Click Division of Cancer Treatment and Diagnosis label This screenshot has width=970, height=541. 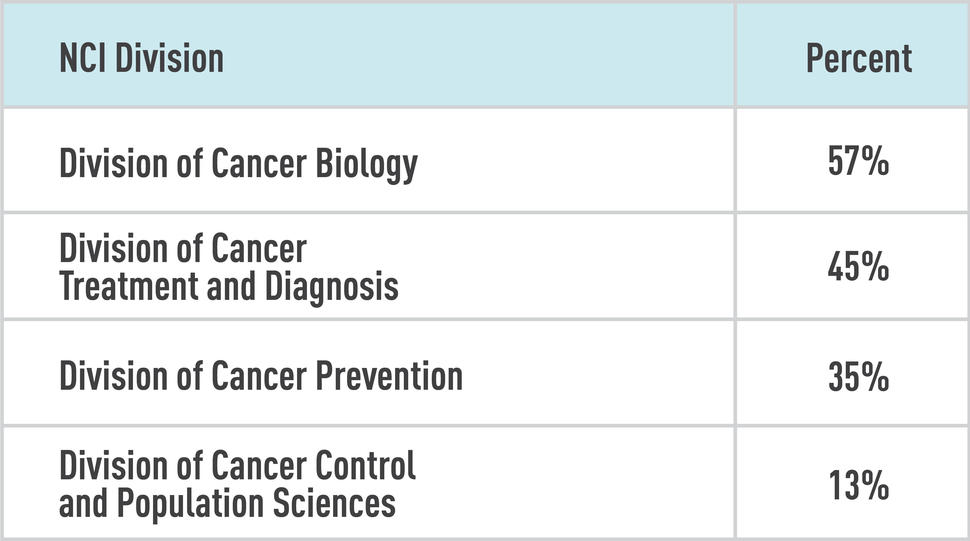point(228,268)
